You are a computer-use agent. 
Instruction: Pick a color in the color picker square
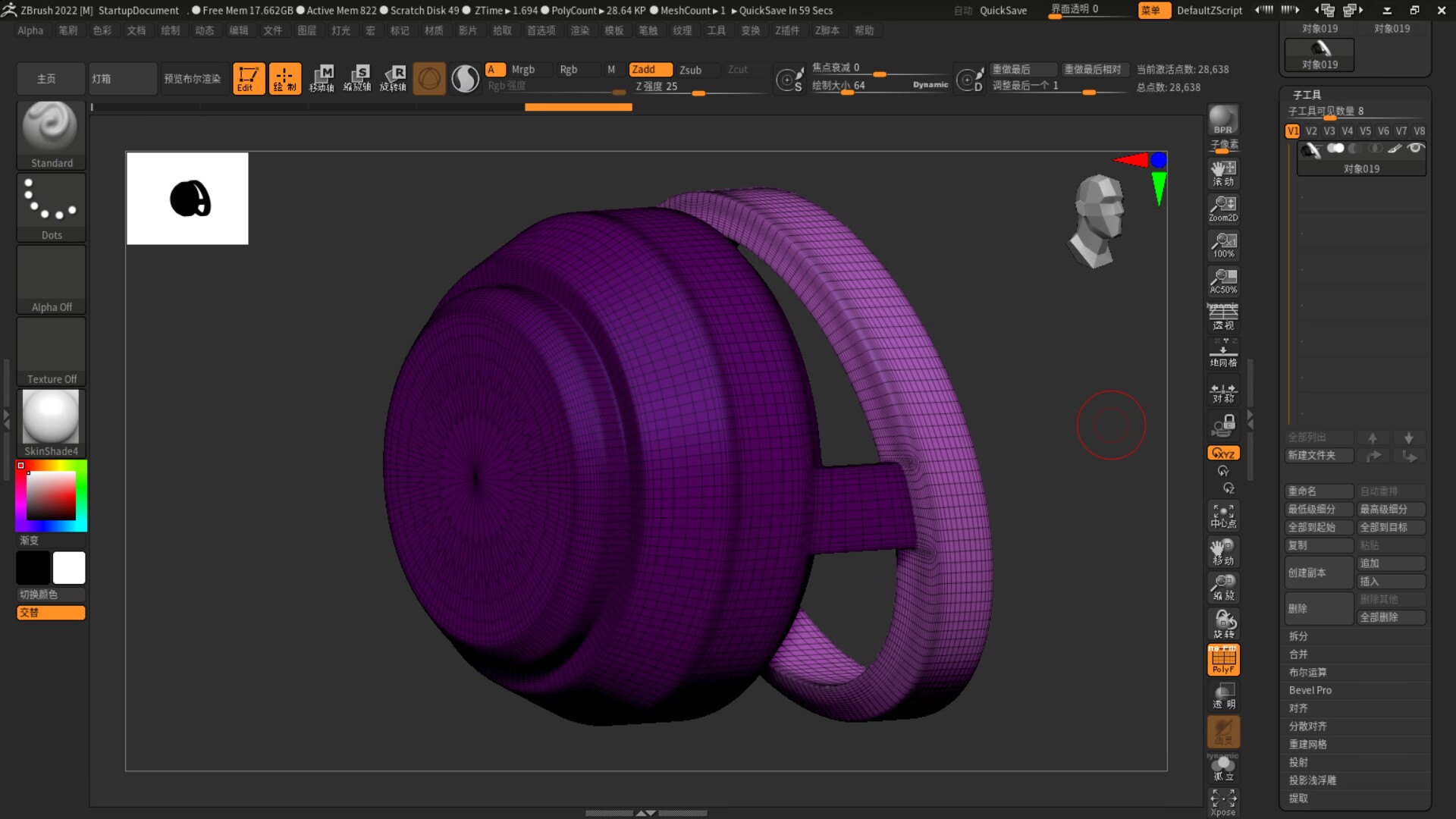click(51, 495)
